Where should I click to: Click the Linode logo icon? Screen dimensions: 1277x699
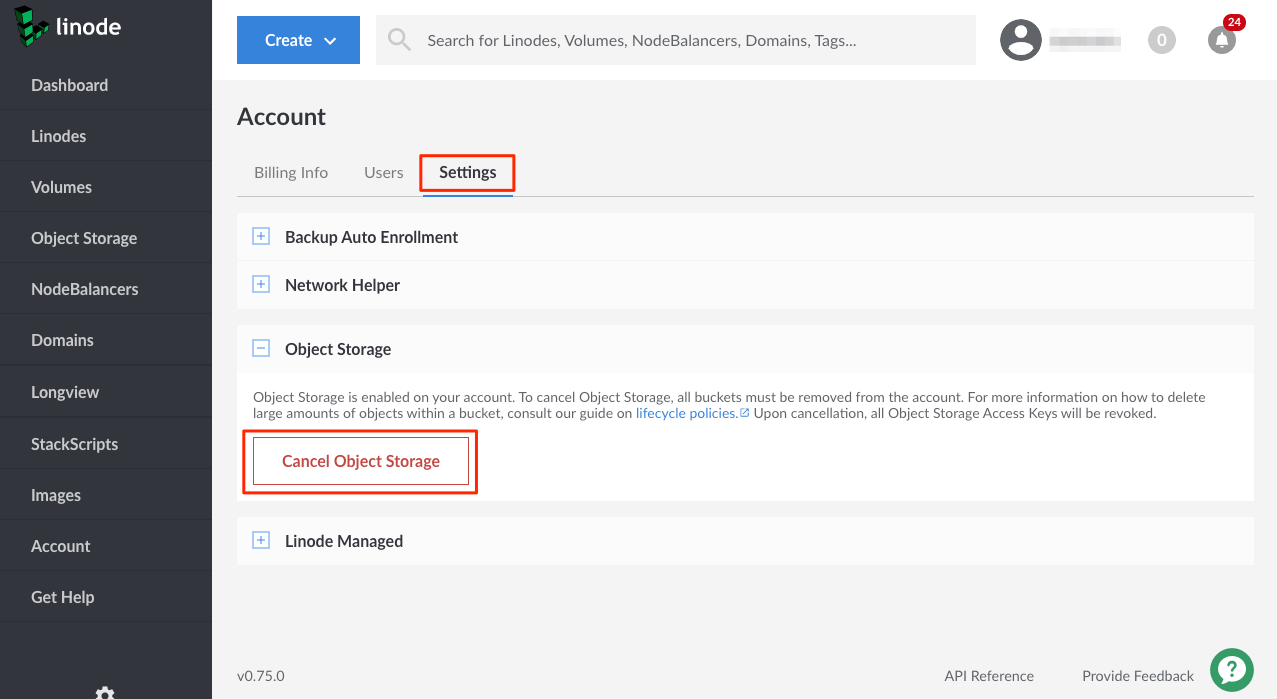[x=31, y=26]
